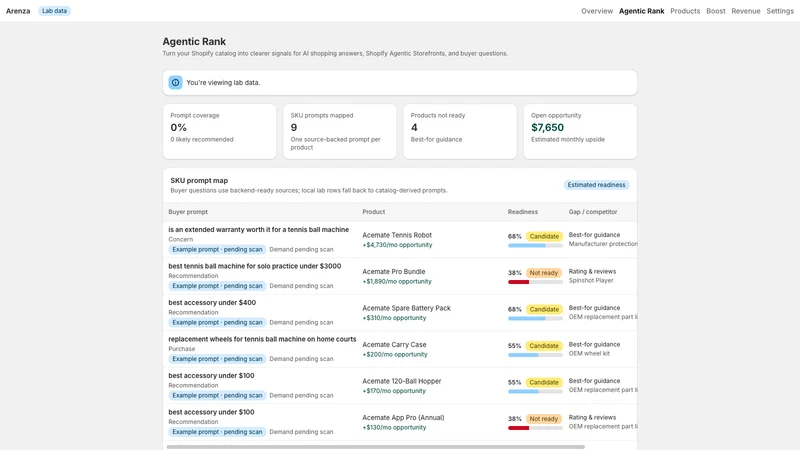Click Acemate Spare Battery Pack product

point(406,308)
